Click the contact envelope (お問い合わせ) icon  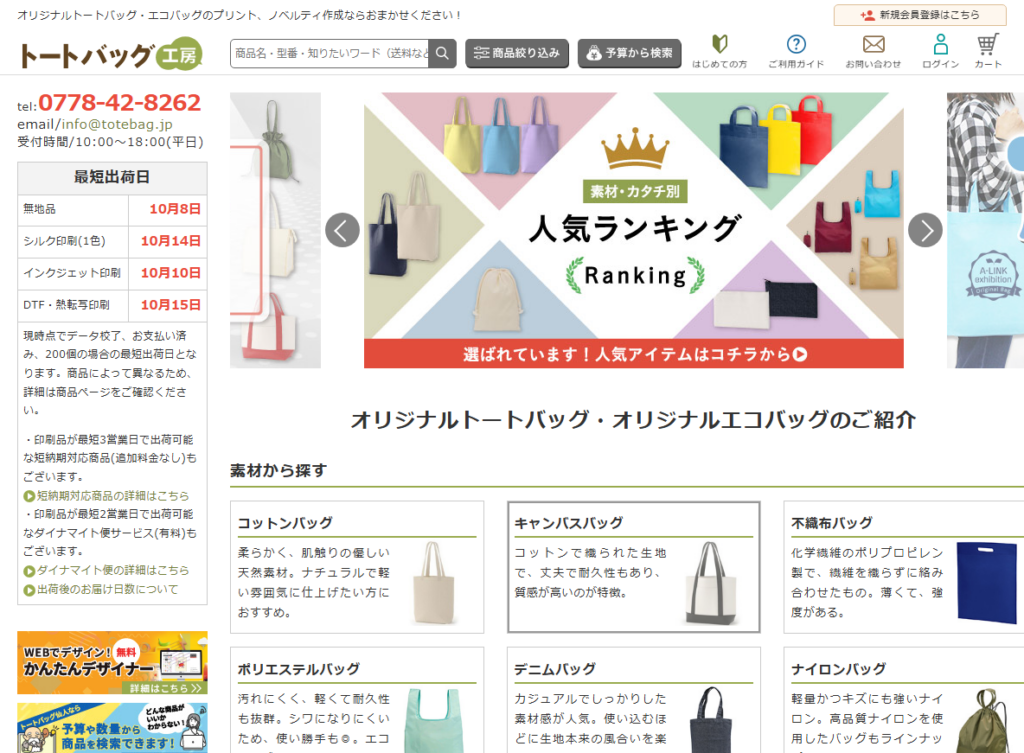[x=873, y=51]
